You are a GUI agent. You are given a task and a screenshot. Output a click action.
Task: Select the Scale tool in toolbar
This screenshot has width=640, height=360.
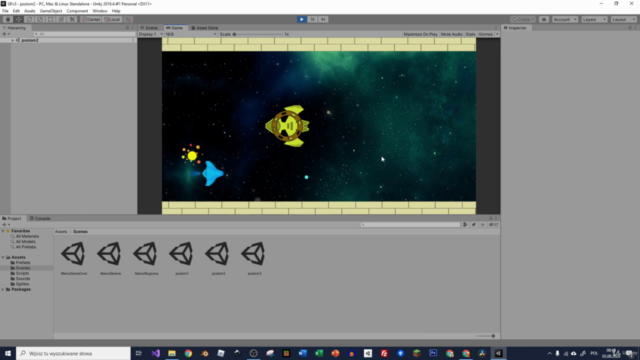[40, 19]
